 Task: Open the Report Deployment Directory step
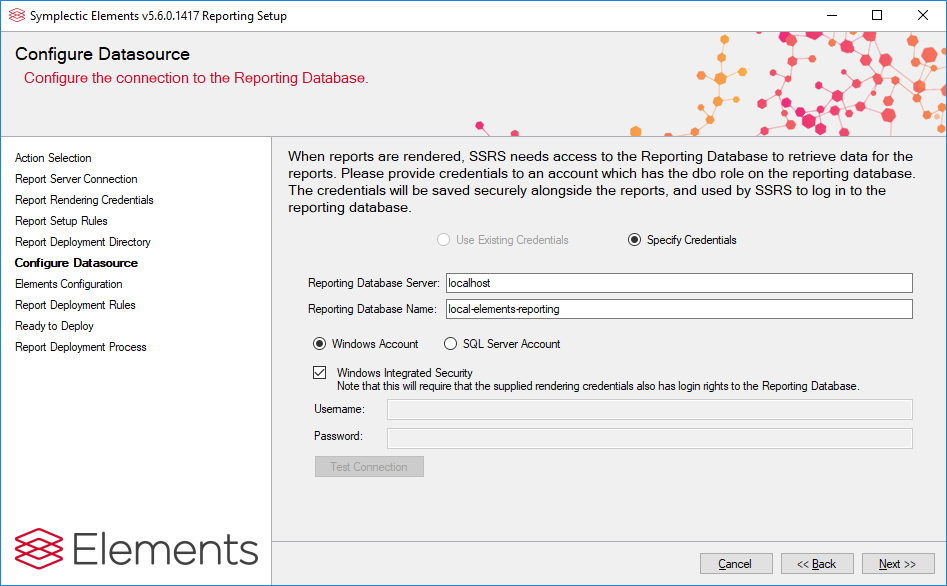pos(83,242)
